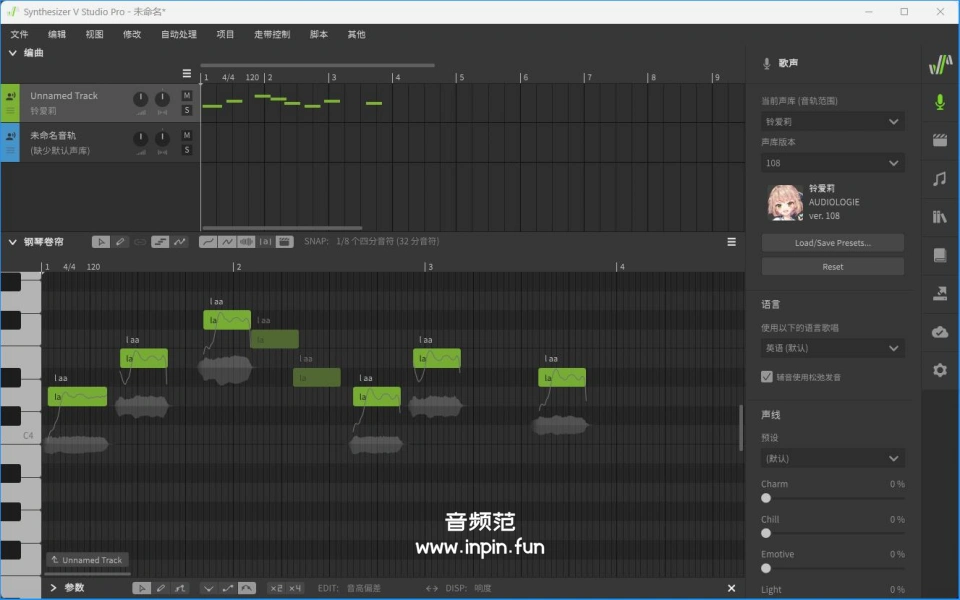
Task: Open the SNAP 1/8 quantize setting
Action: [388, 241]
